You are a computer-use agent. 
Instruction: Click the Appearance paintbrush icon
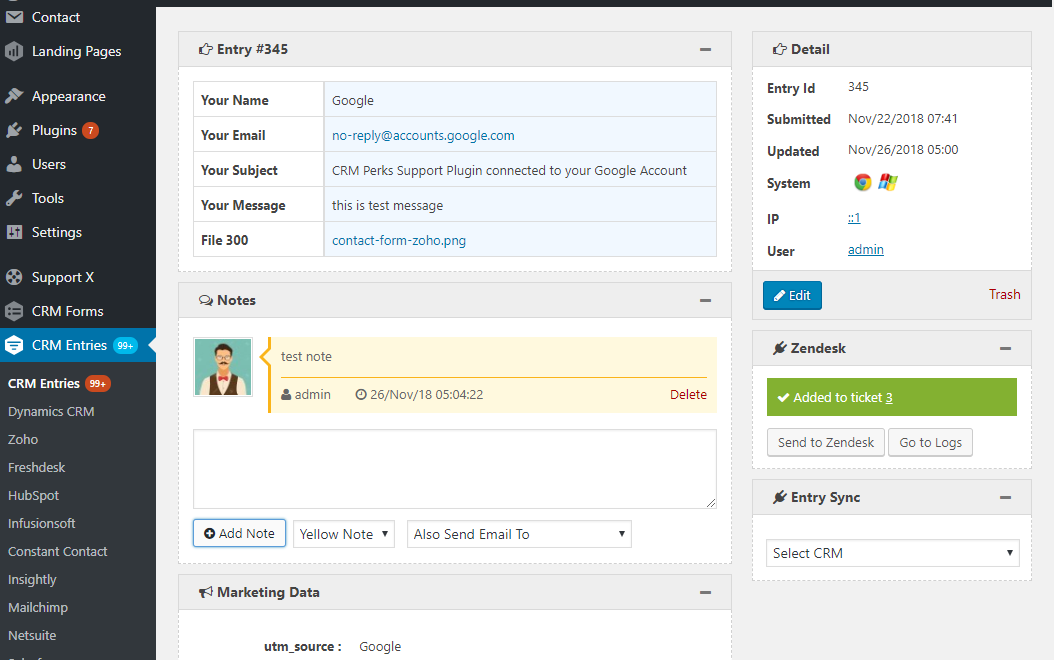point(14,96)
